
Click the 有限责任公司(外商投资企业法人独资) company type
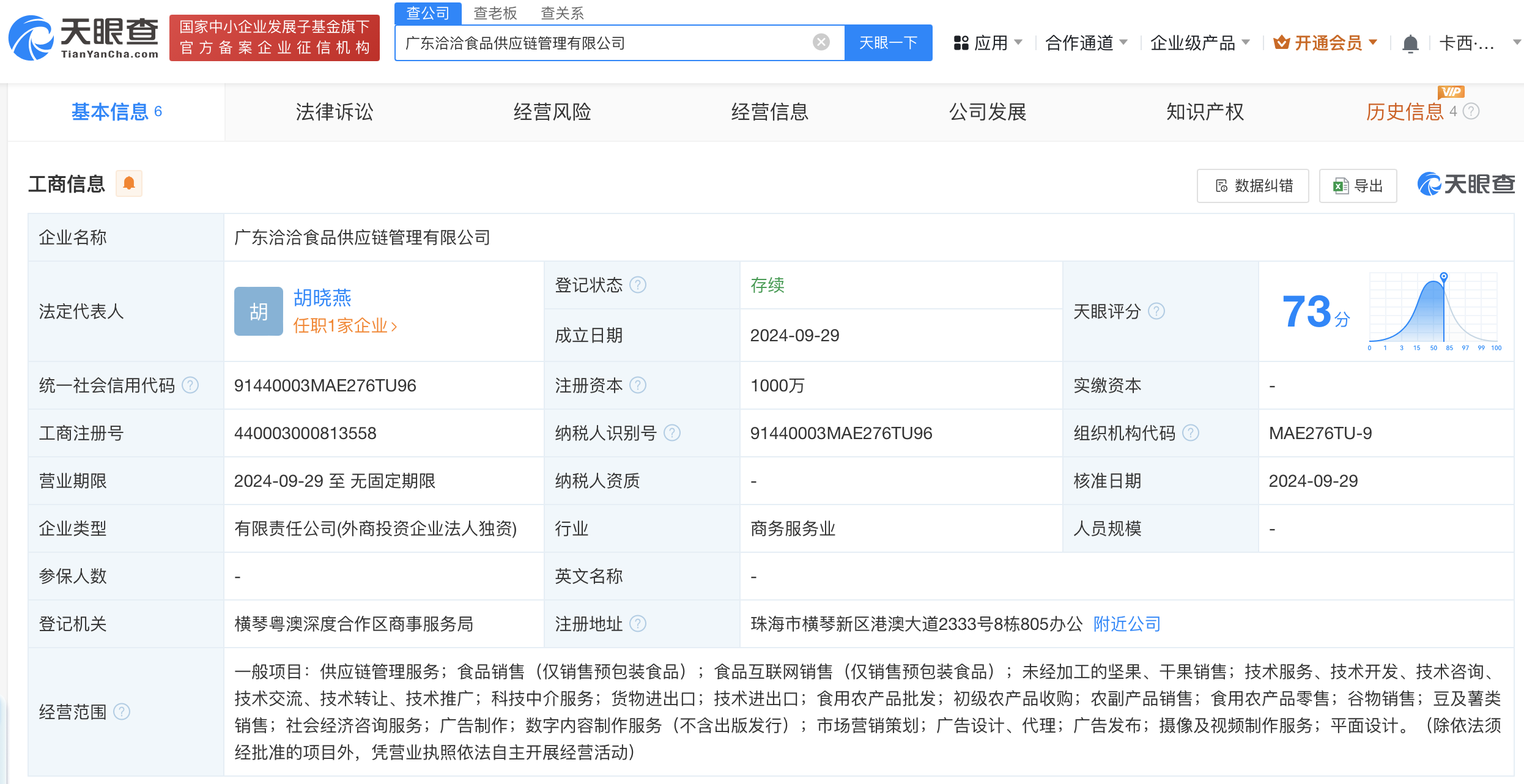coord(375,528)
